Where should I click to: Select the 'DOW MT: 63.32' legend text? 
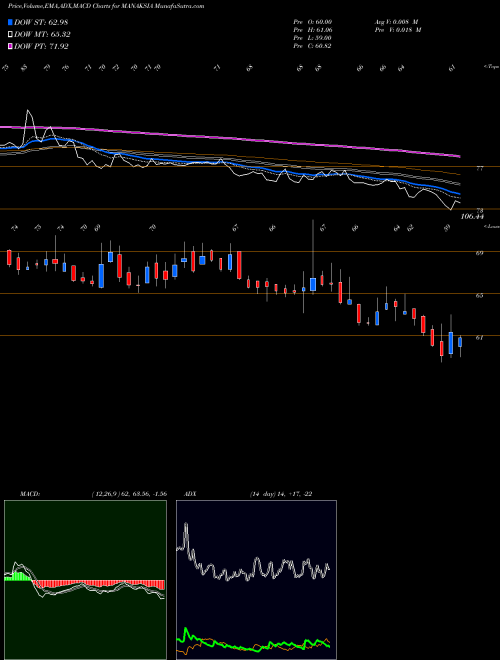(42, 35)
